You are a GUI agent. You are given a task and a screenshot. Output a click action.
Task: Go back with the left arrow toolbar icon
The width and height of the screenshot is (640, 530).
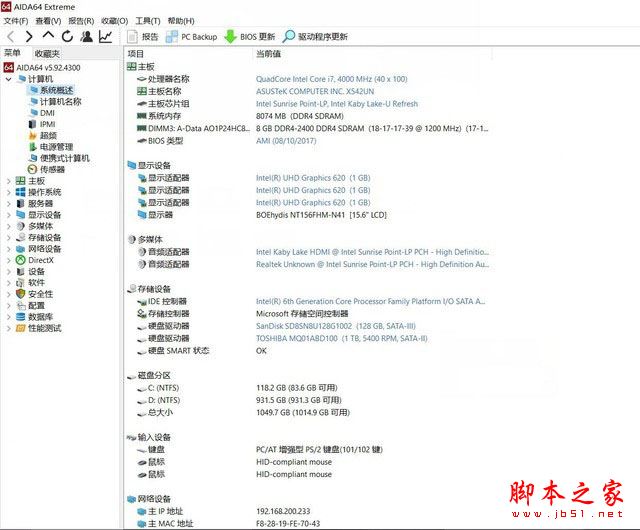(x=11, y=37)
